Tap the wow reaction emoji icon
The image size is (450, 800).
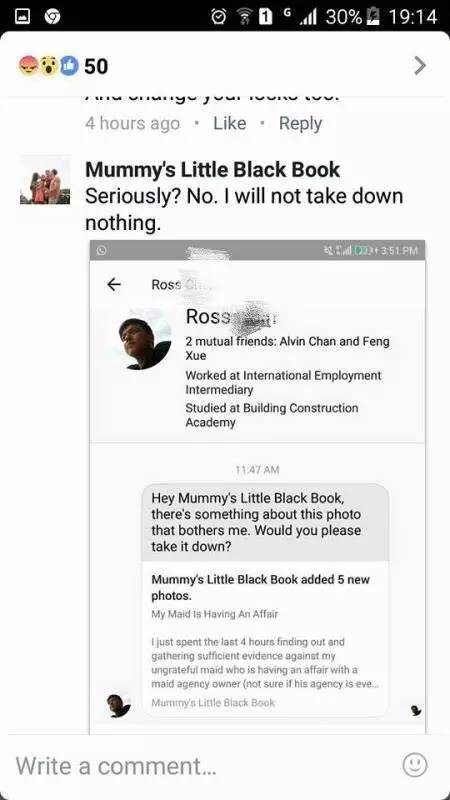tap(48, 66)
